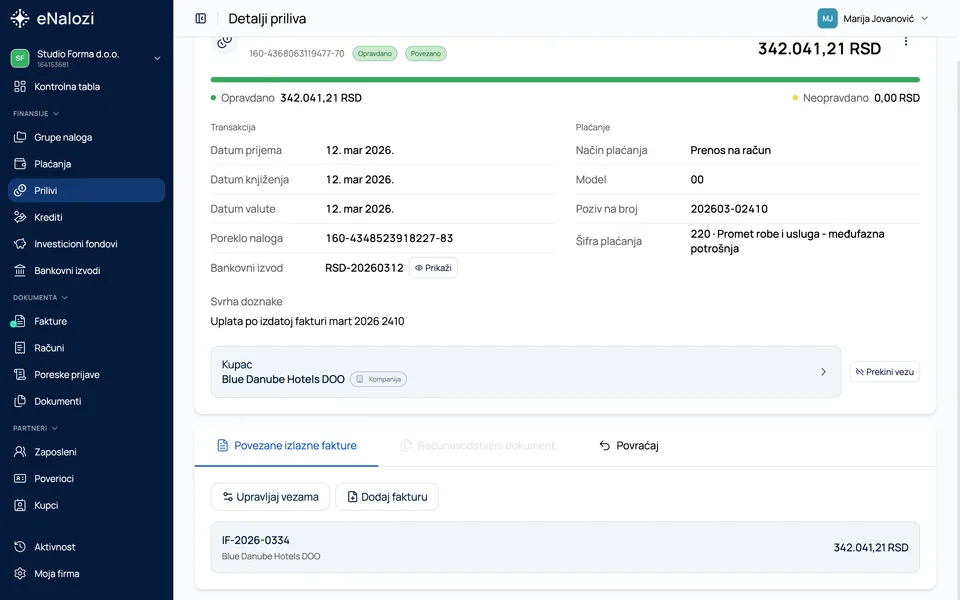This screenshot has width=960, height=600.
Task: Open Fakture document icon
Action: click(20, 321)
